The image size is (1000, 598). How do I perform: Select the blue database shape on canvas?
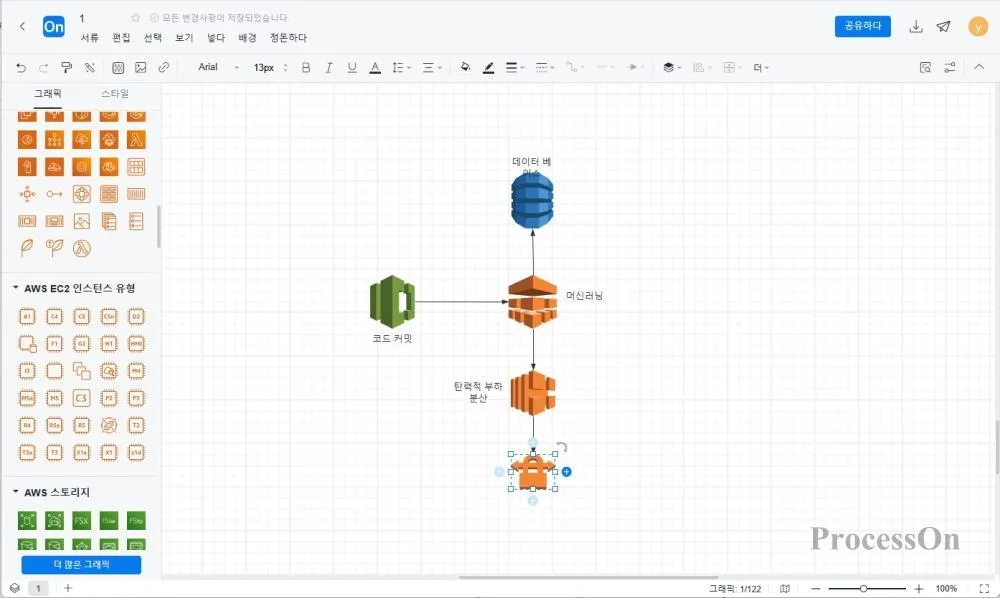533,201
